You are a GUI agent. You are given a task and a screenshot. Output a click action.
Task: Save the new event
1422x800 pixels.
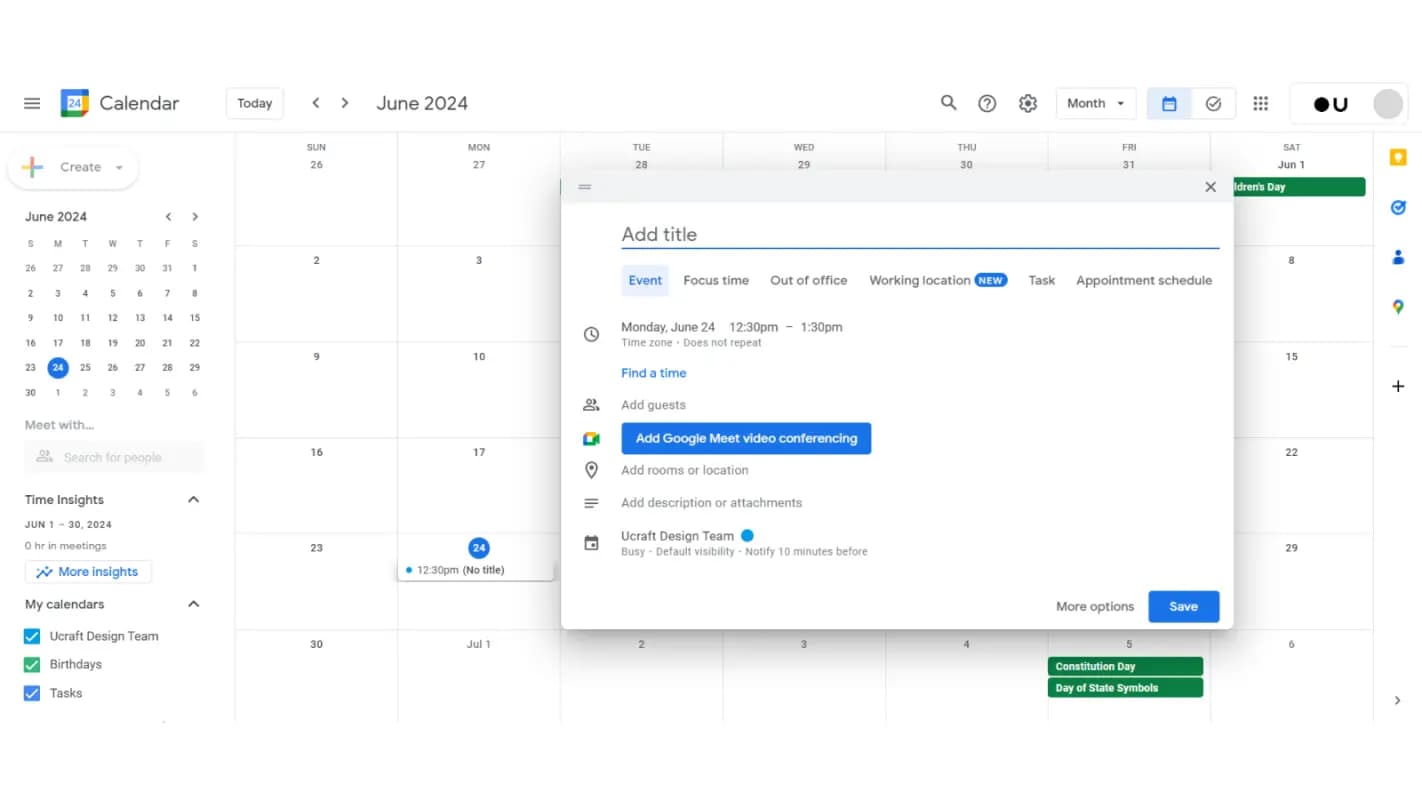1183,606
